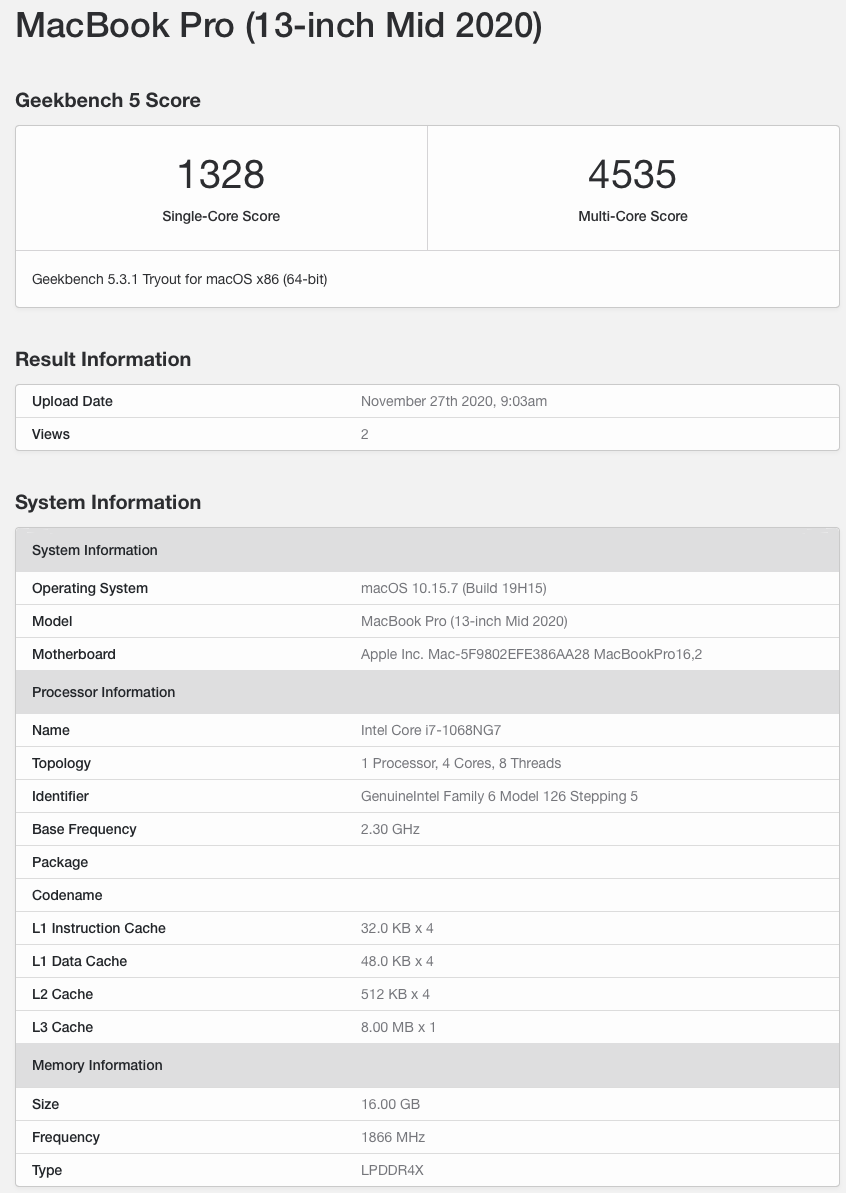Select the 1866 MHz frequency value
The height and width of the screenshot is (1193, 846).
click(x=393, y=1137)
